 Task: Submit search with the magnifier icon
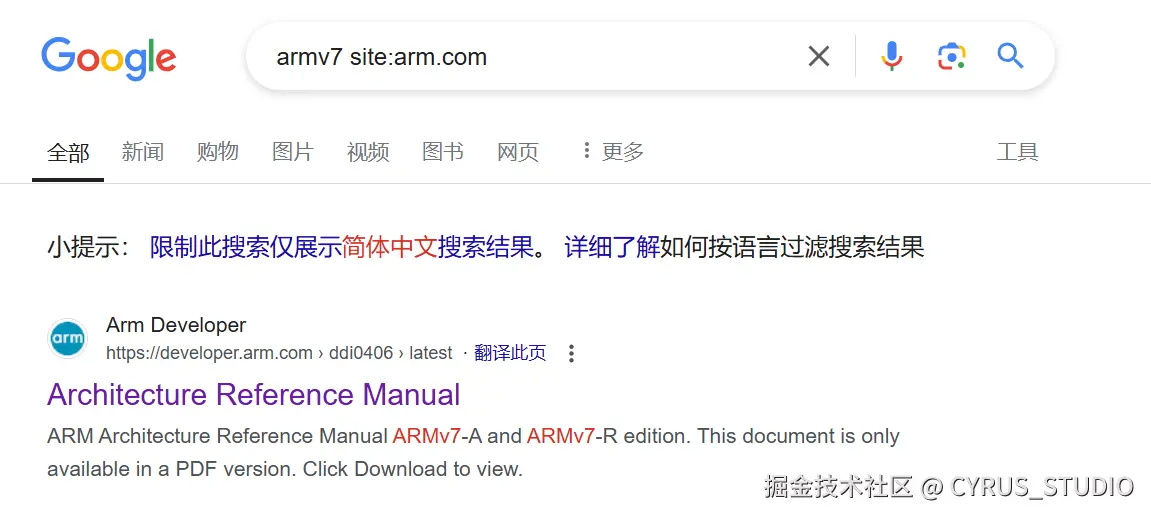tap(1010, 56)
